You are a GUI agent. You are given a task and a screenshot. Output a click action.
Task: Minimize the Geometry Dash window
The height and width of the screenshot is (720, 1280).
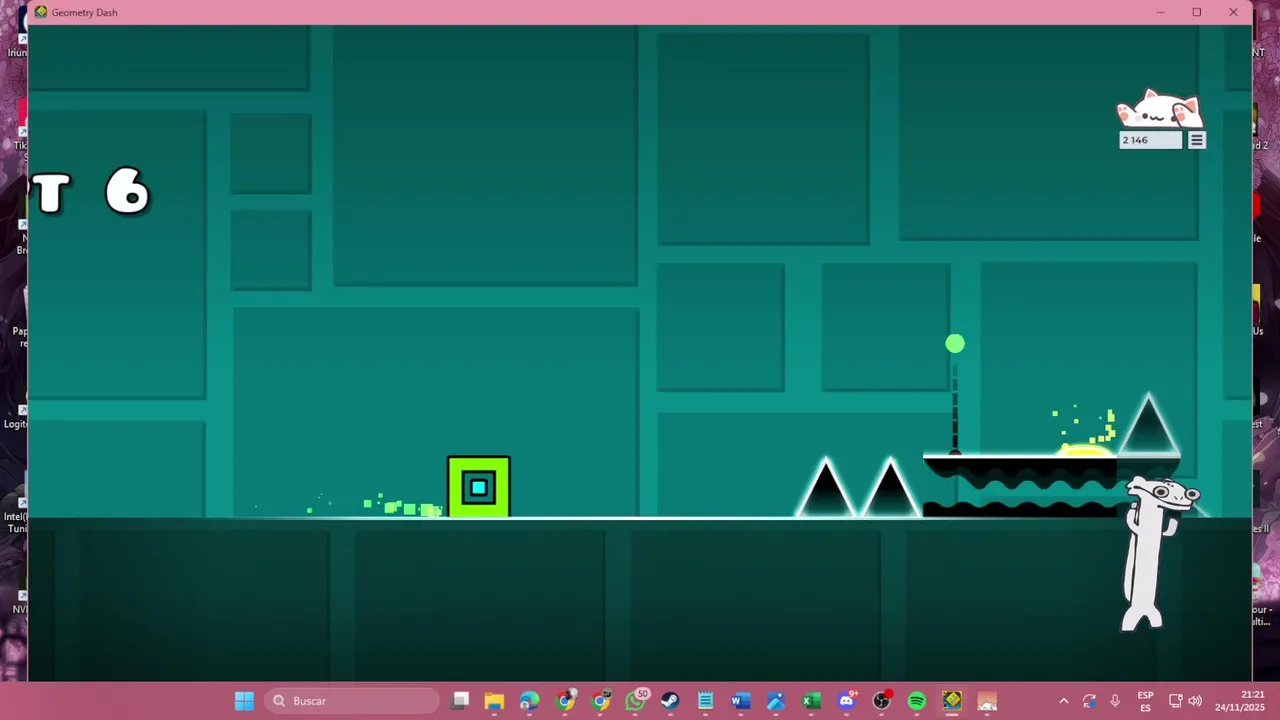coord(1160,12)
